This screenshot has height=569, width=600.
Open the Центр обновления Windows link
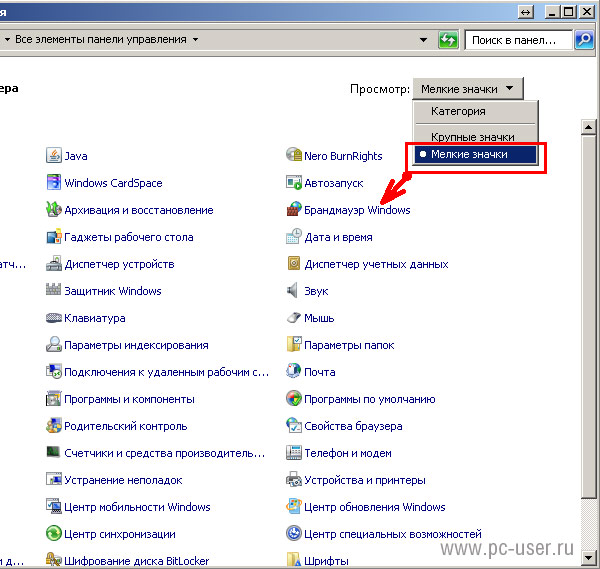[x=375, y=507]
